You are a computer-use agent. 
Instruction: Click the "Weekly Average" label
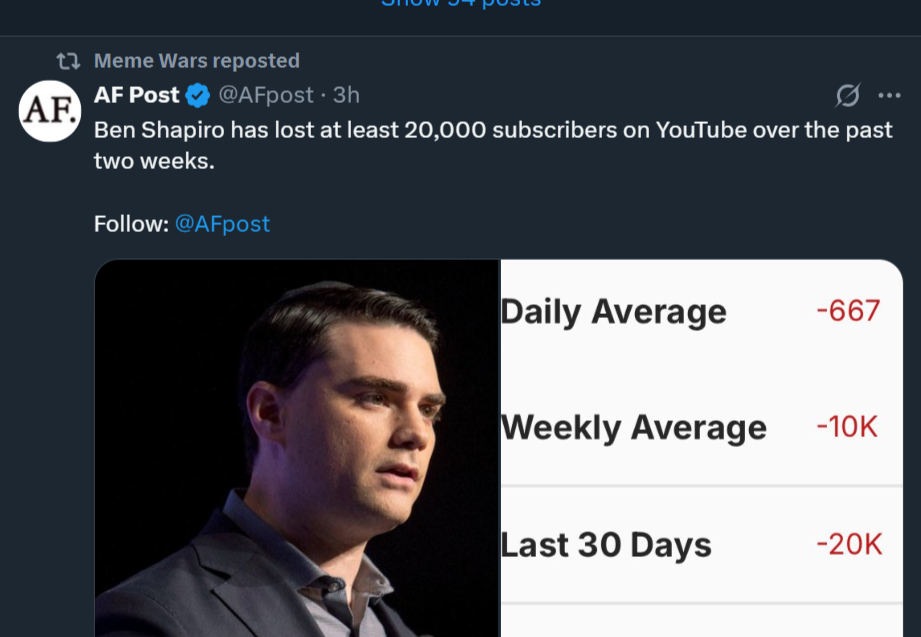coord(633,428)
